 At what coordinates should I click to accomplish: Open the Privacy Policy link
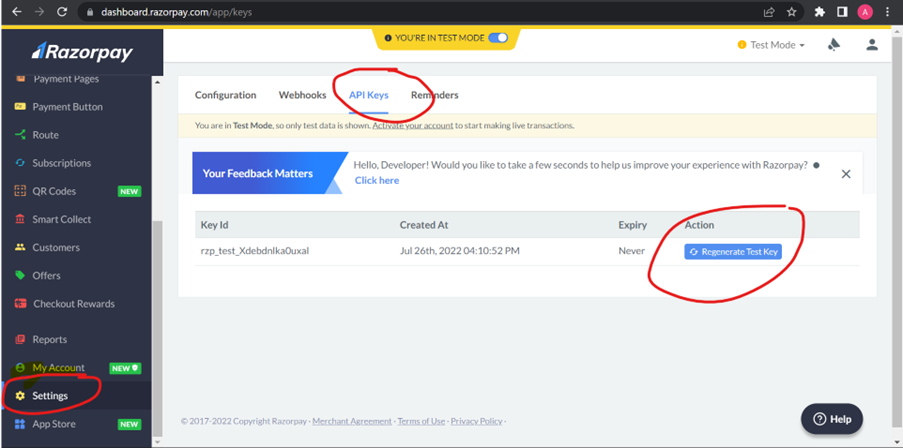(x=476, y=421)
